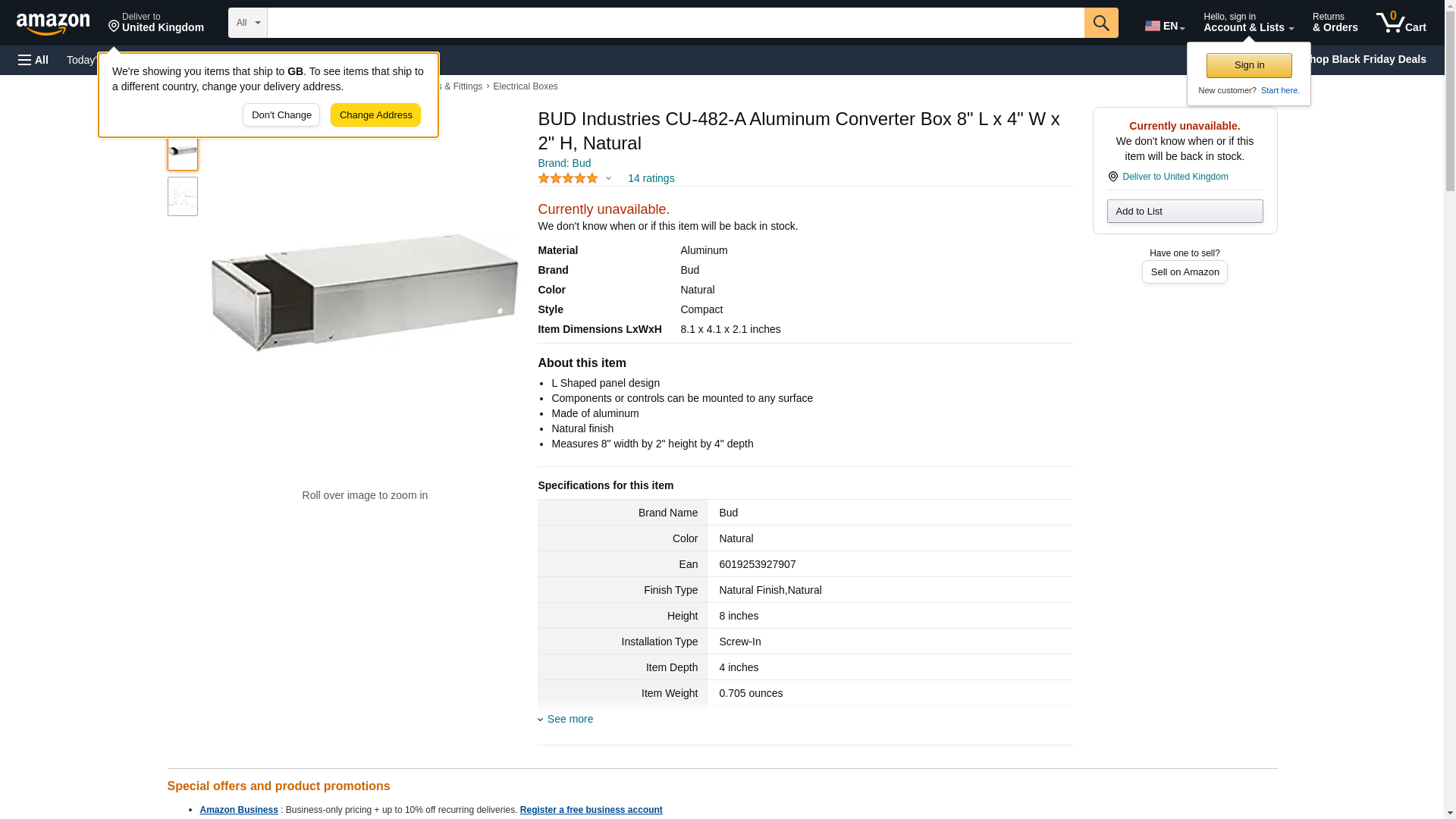
Task: Open the Account & Lists menu
Action: (1248, 22)
